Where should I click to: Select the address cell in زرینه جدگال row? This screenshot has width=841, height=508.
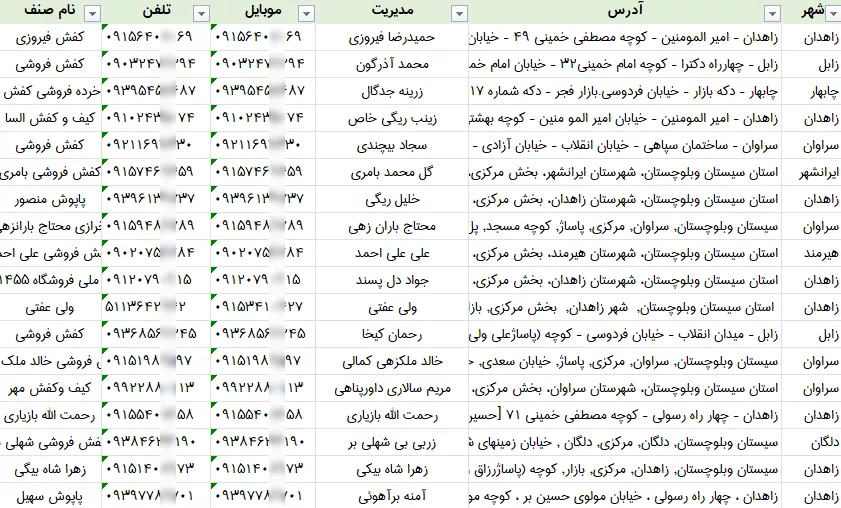point(625,91)
